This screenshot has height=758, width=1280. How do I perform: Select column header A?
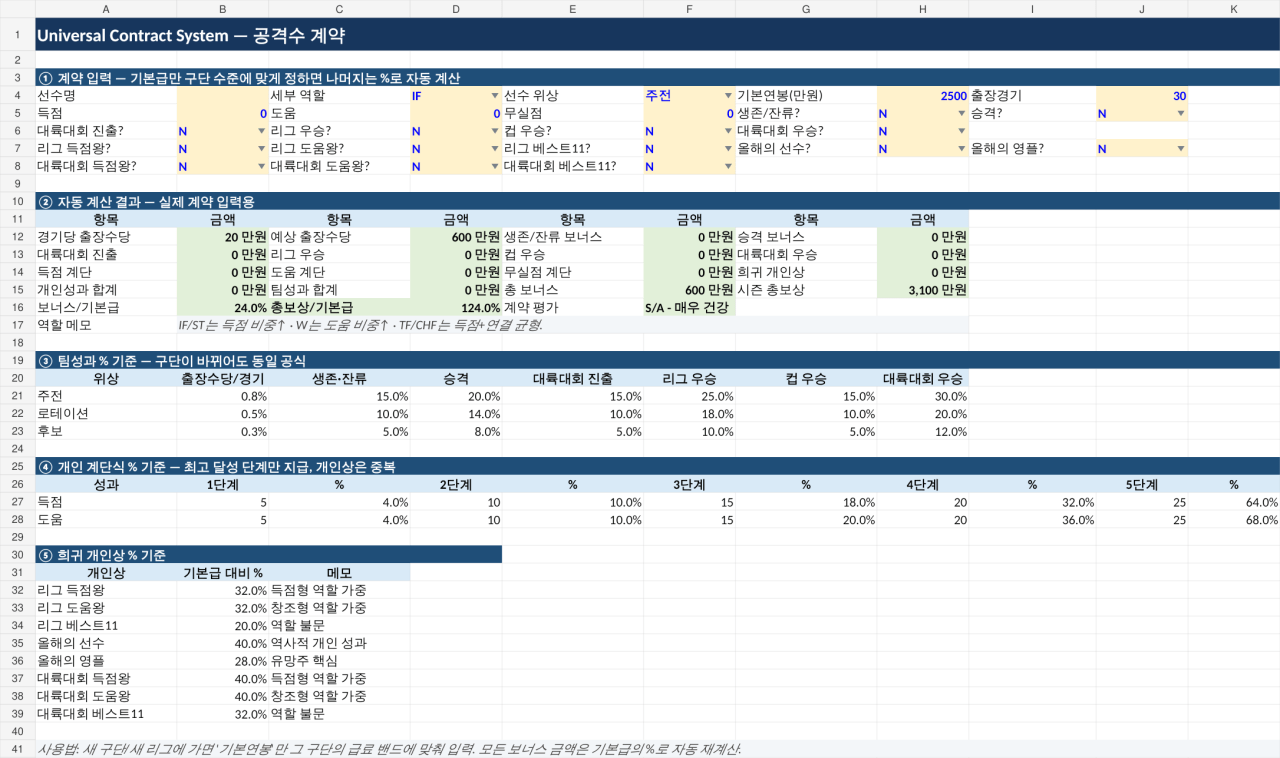(106, 8)
